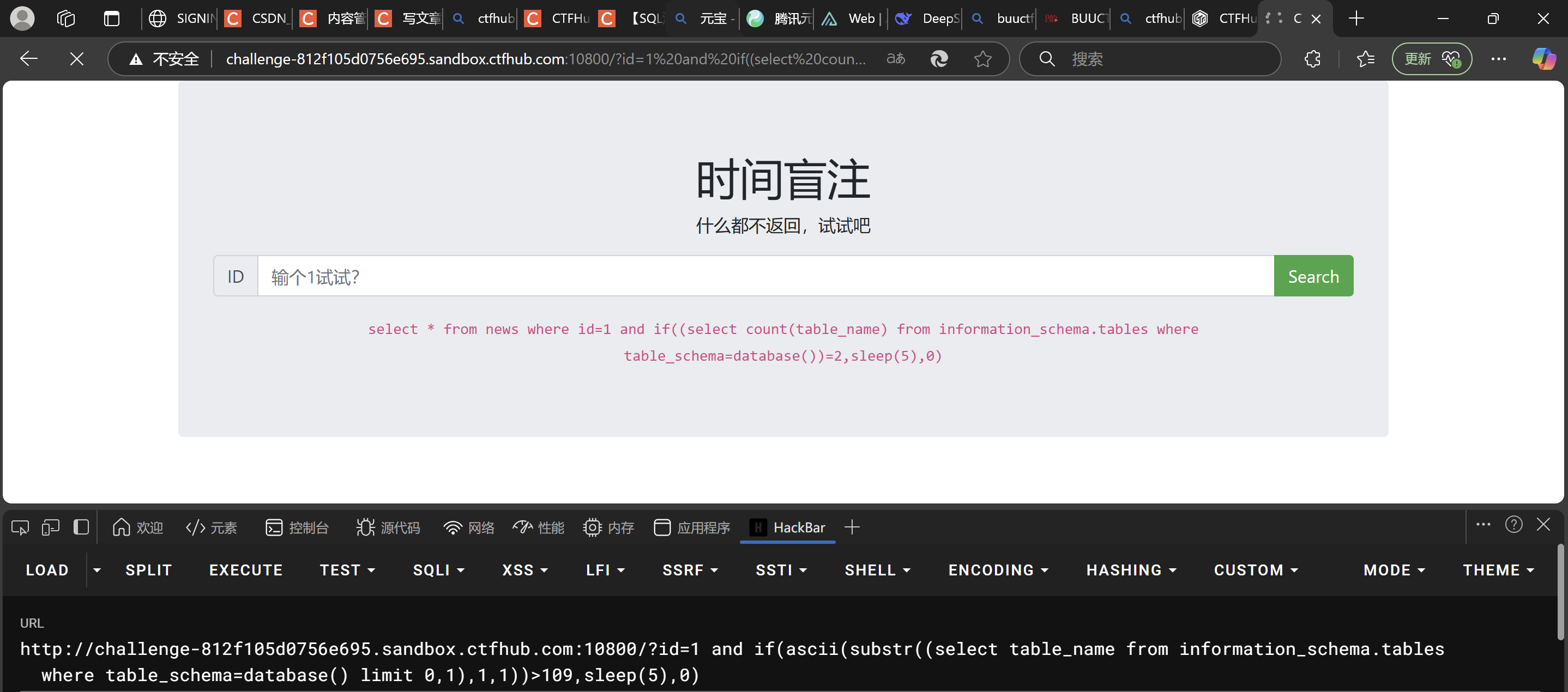Image resolution: width=1568 pixels, height=692 pixels.
Task: Expand the SQLI dropdown in HackBar
Action: (438, 570)
